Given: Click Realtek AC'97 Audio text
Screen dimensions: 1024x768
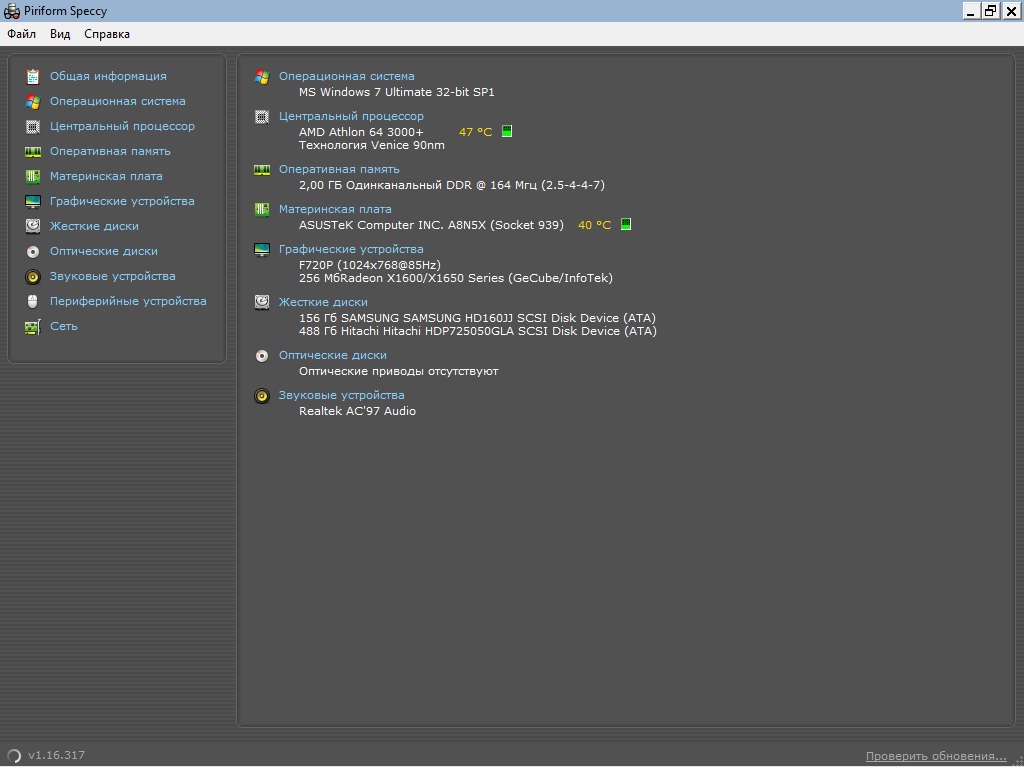Looking at the screenshot, I should click(357, 411).
